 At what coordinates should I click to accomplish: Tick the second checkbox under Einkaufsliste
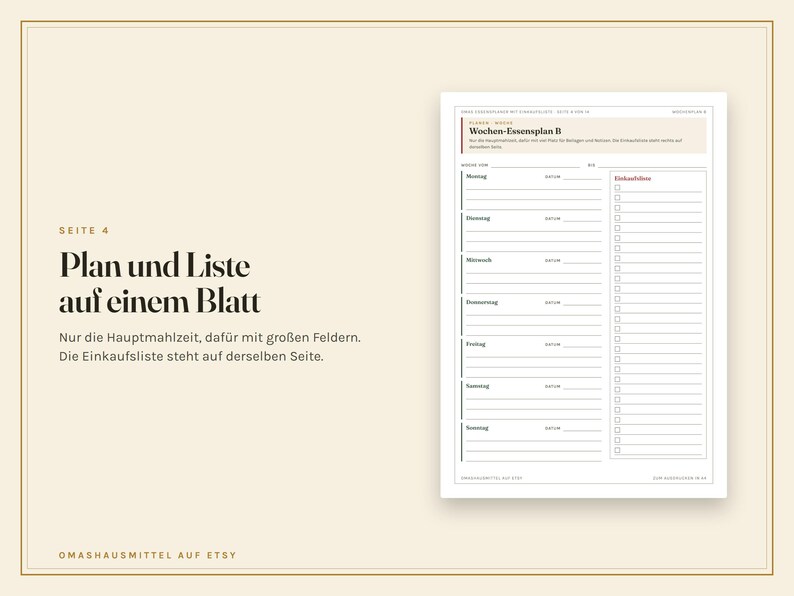pos(617,197)
